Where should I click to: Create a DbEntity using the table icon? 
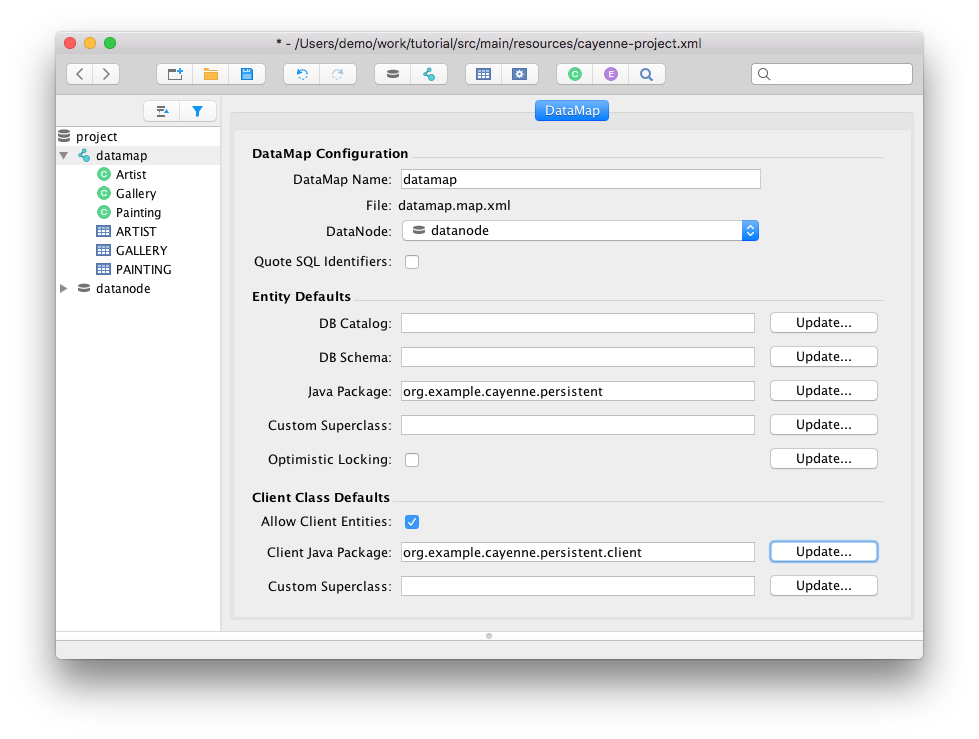483,74
